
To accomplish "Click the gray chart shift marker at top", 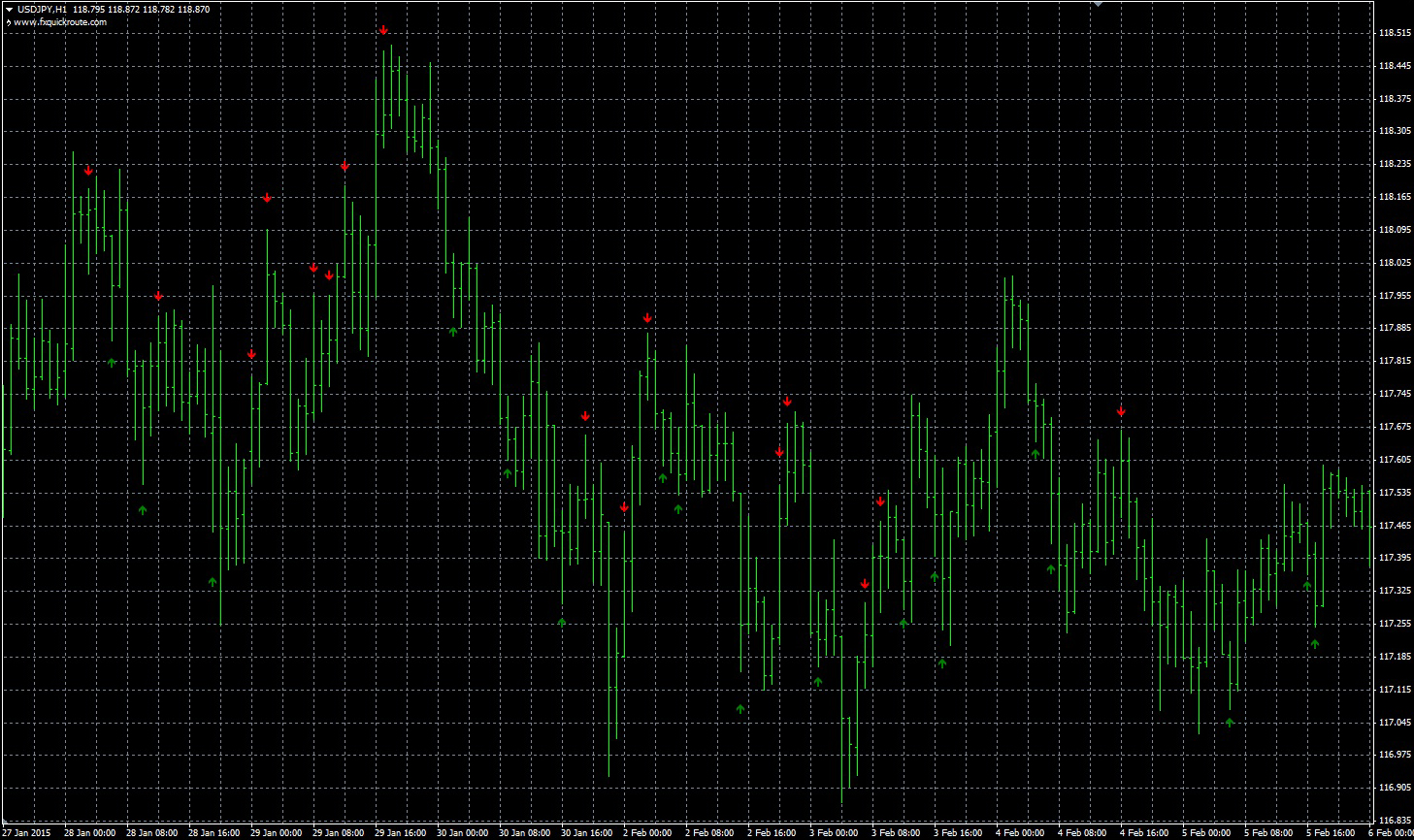I will coord(1098,4).
